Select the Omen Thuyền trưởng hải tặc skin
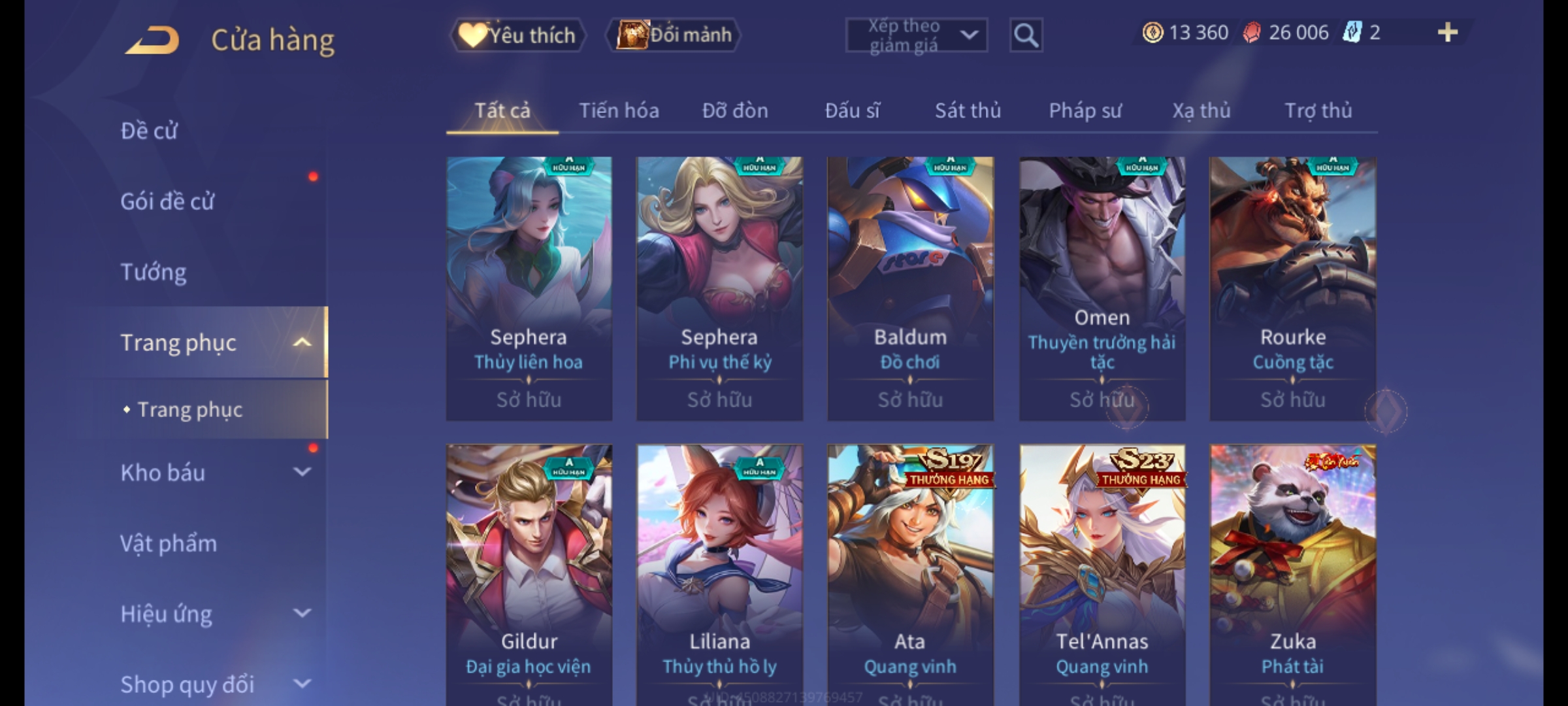1568x706 pixels. (1102, 288)
